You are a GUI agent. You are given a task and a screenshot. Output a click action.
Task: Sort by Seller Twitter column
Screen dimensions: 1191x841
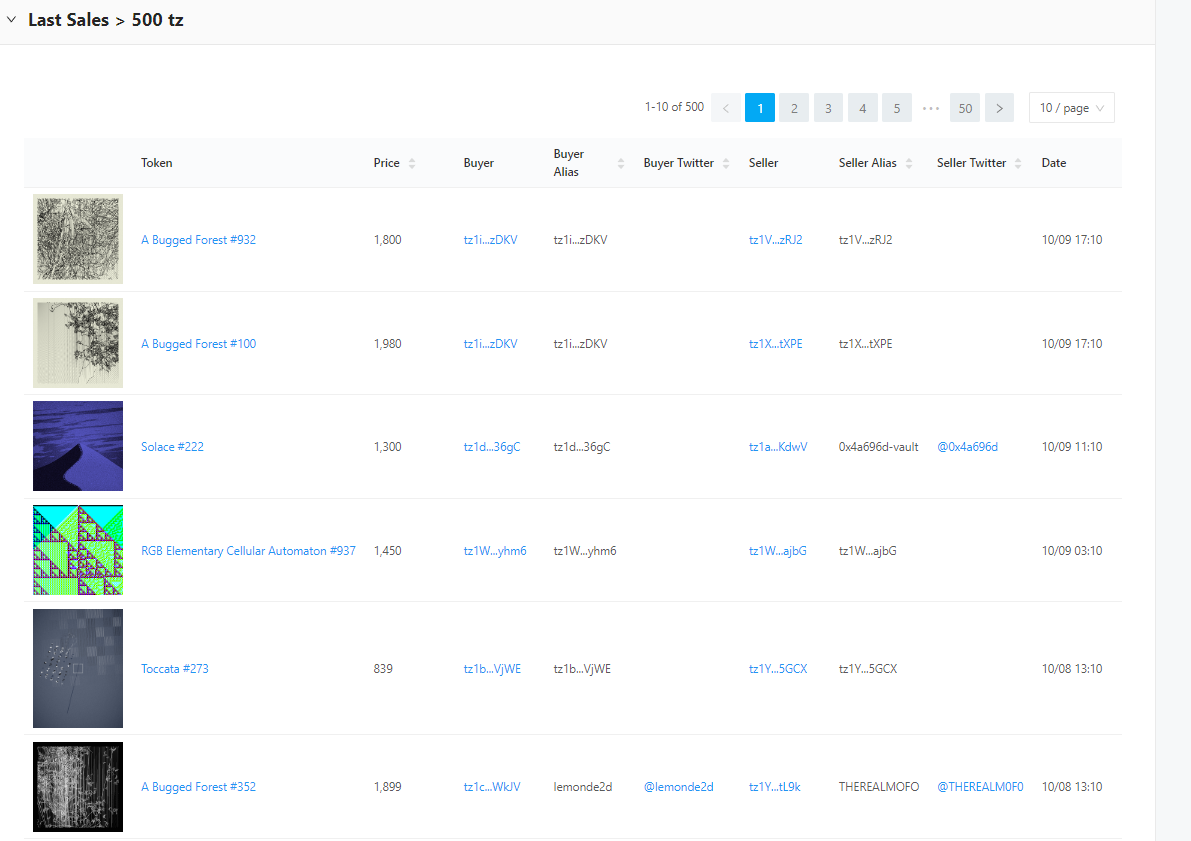[1017, 163]
